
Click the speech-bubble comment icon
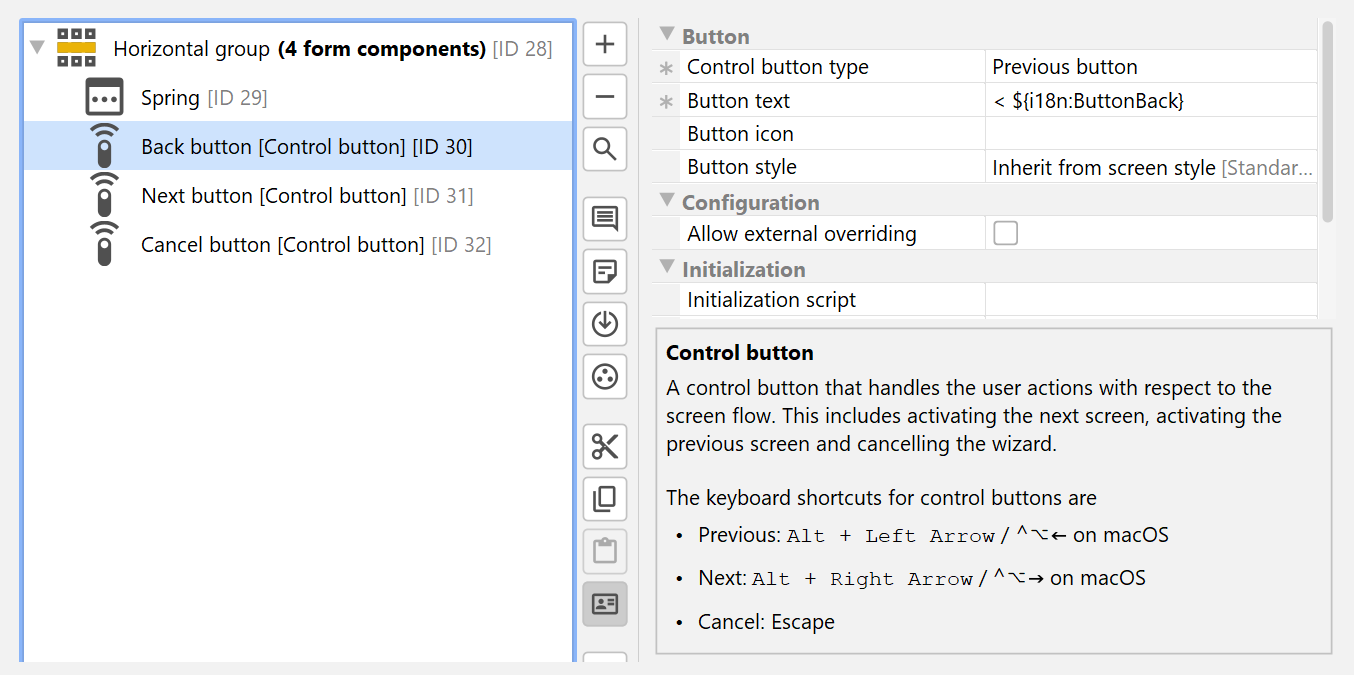click(x=605, y=219)
